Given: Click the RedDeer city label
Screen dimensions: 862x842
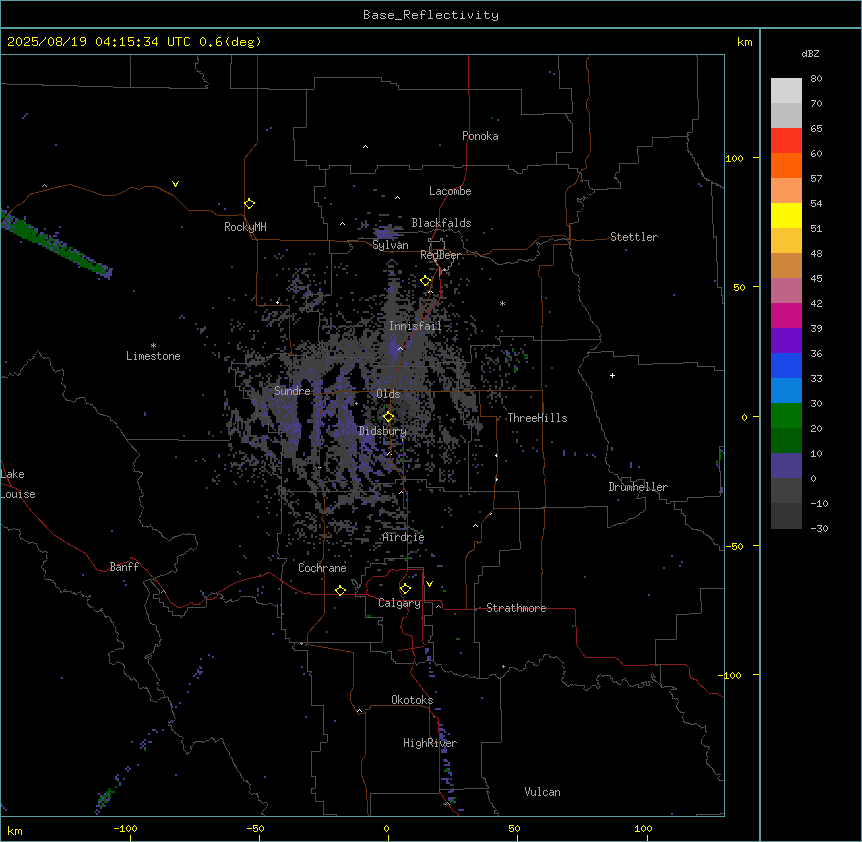Looking at the screenshot, I should point(441,255).
